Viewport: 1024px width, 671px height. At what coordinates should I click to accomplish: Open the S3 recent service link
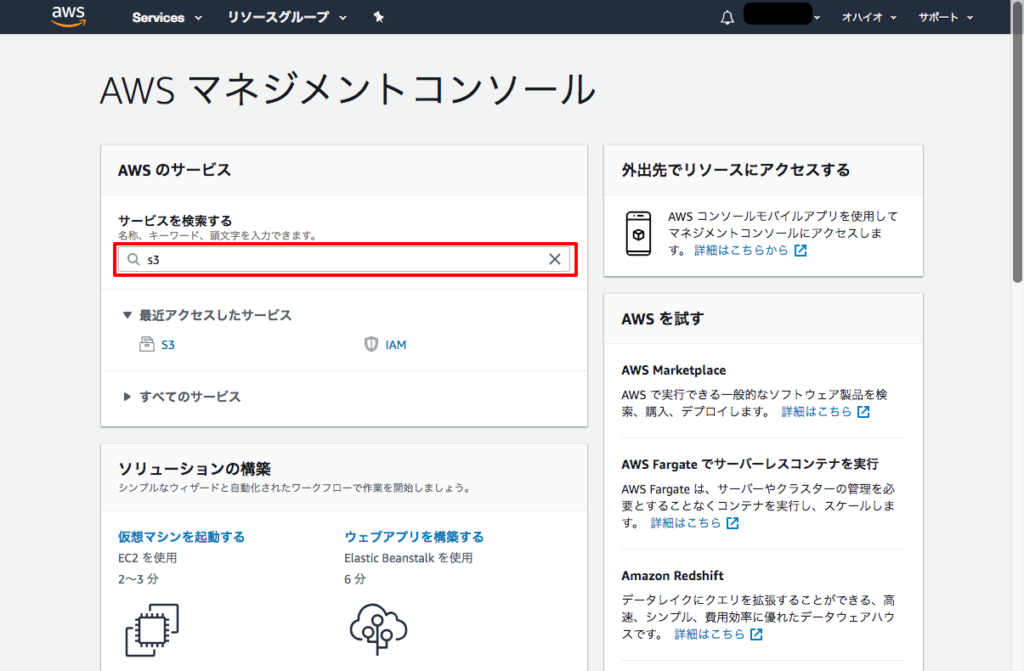pyautogui.click(x=168, y=345)
